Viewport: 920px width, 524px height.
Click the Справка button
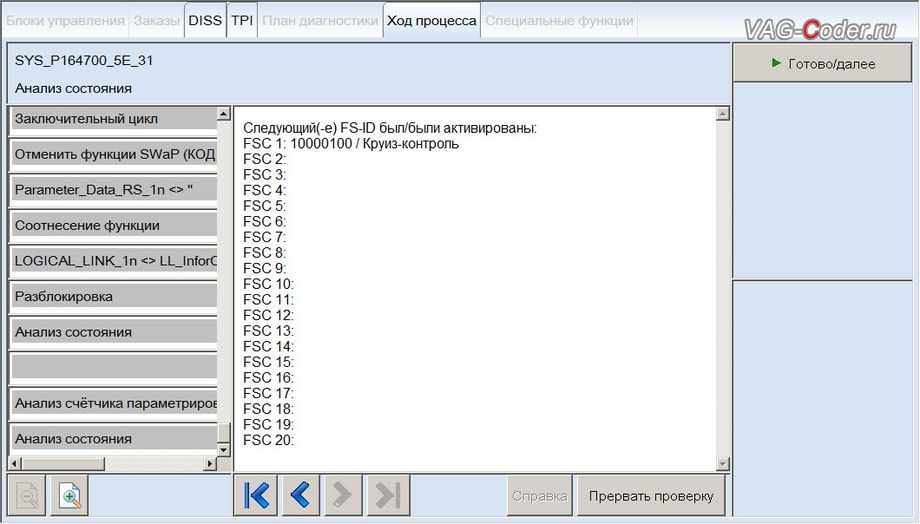pos(539,496)
